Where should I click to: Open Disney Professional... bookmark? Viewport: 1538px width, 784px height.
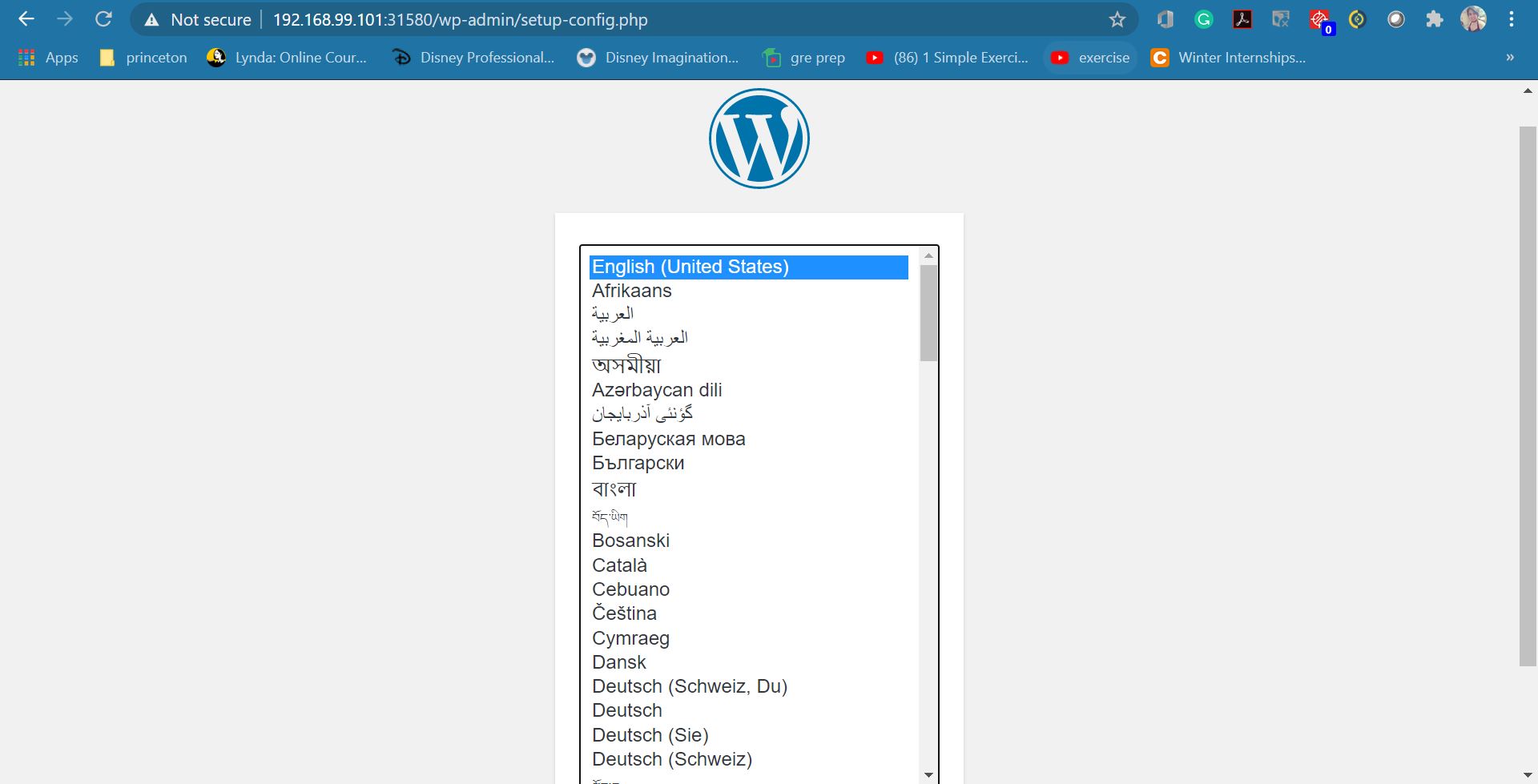click(473, 58)
